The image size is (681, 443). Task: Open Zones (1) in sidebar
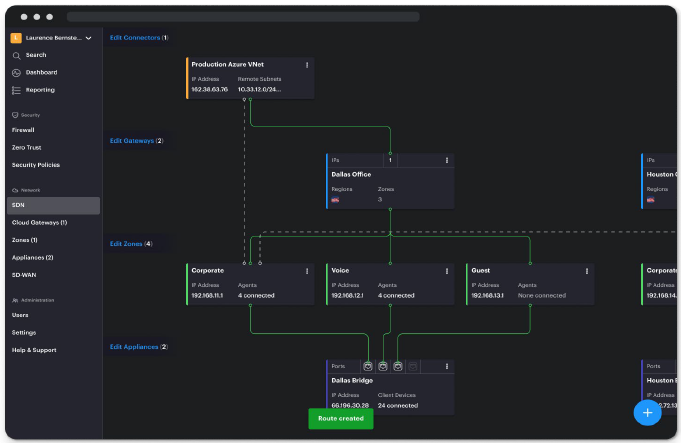tap(25, 240)
